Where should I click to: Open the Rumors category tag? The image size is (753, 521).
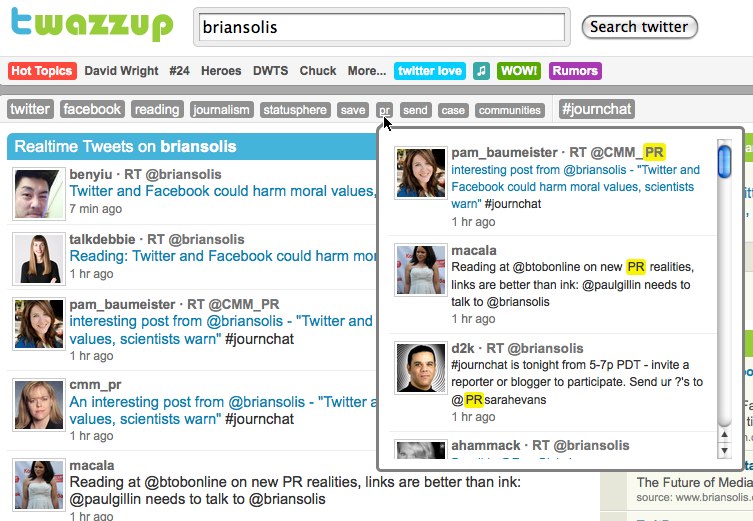point(575,71)
